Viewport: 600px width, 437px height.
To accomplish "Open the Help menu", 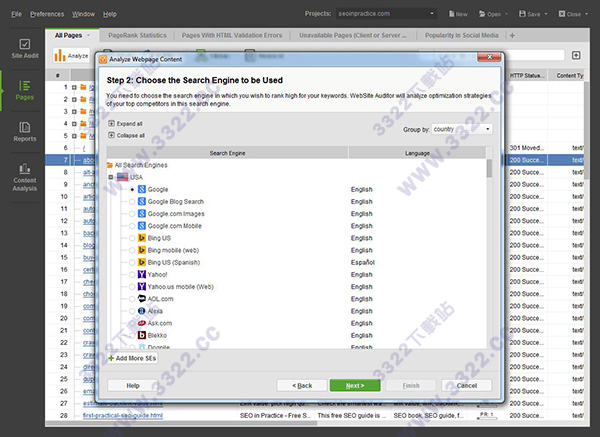I will 109,14.
